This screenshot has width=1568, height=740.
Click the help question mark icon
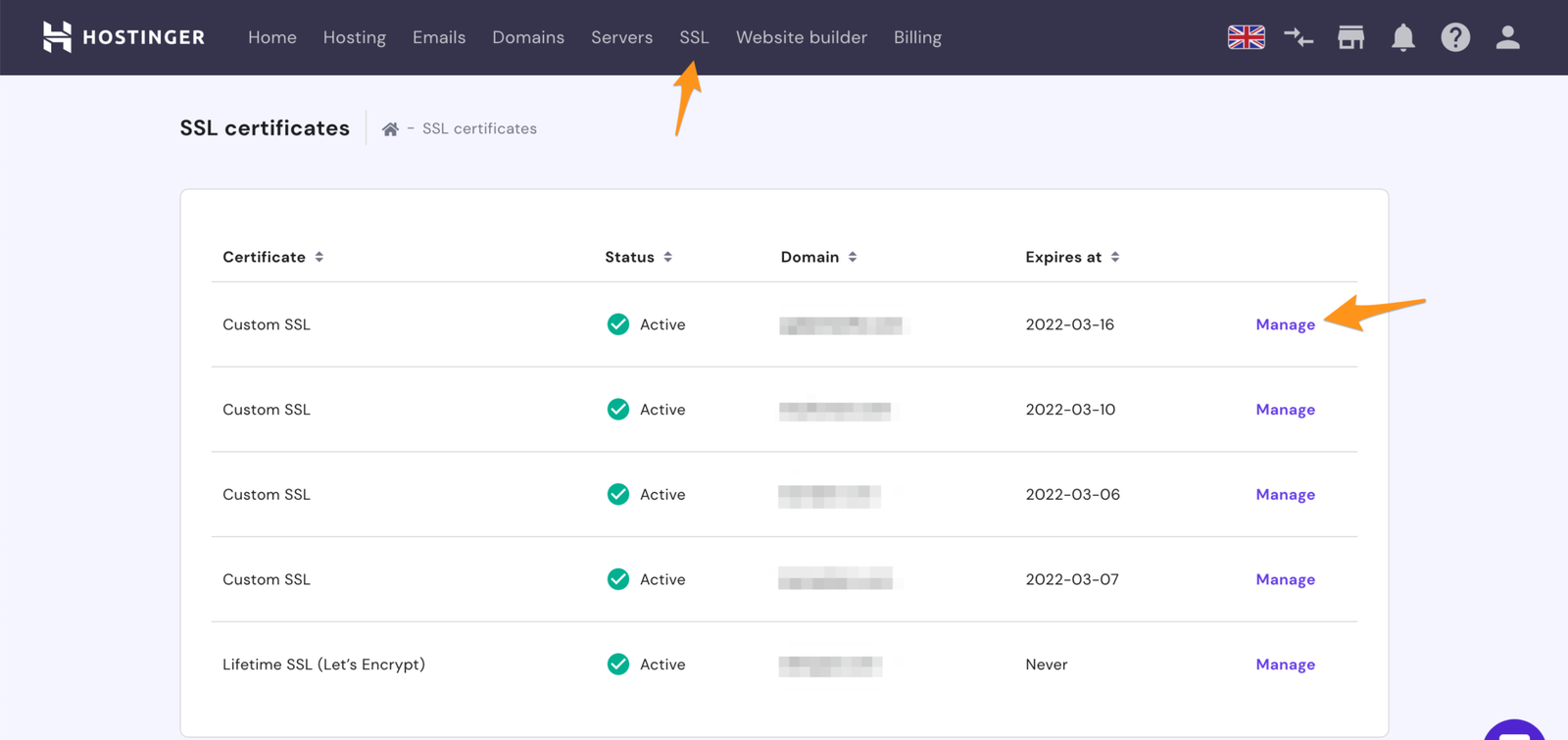(1455, 37)
